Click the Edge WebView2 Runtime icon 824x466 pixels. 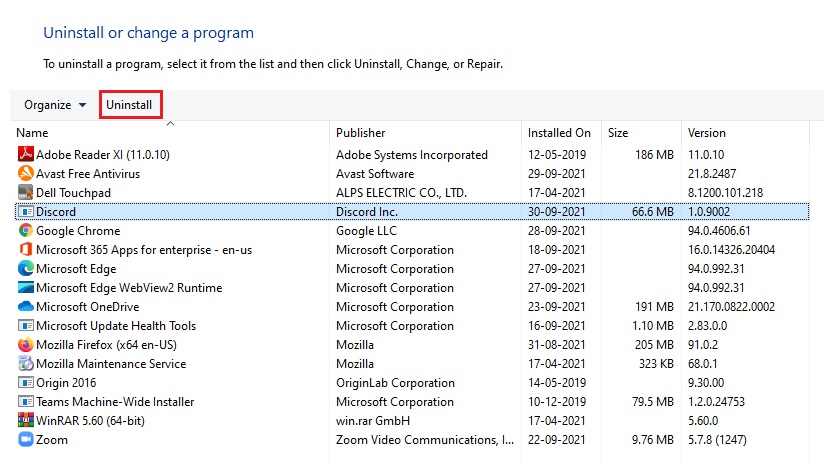[x=25, y=287]
